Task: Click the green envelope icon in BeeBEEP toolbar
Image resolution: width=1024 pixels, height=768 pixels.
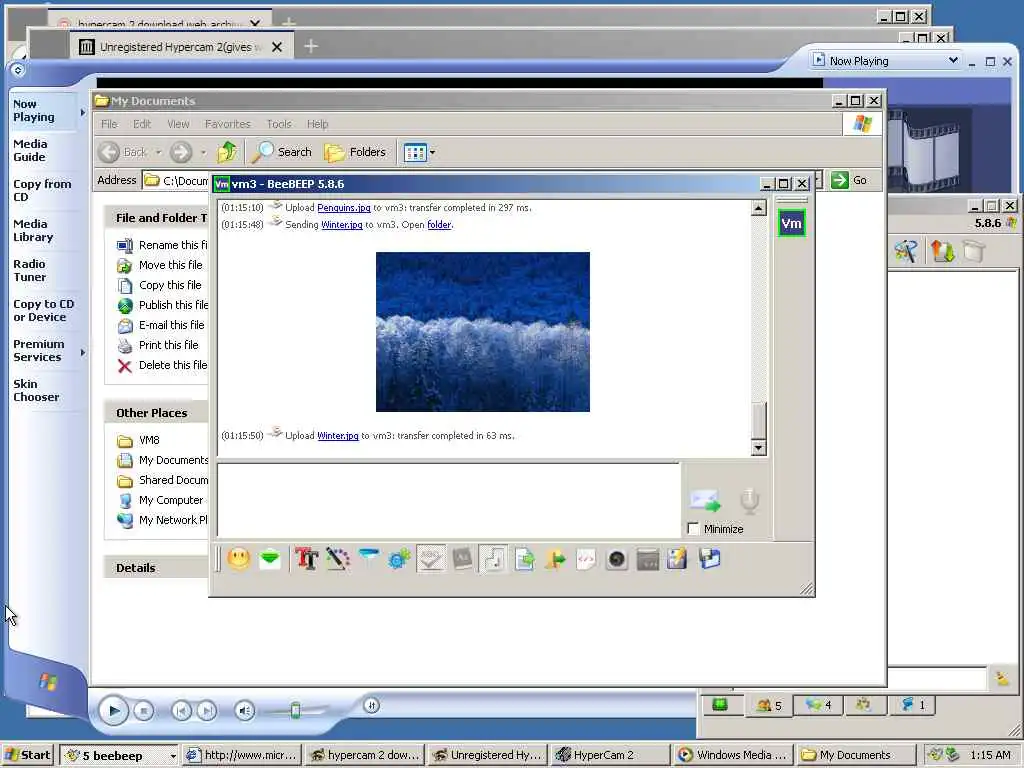Action: coord(270,559)
